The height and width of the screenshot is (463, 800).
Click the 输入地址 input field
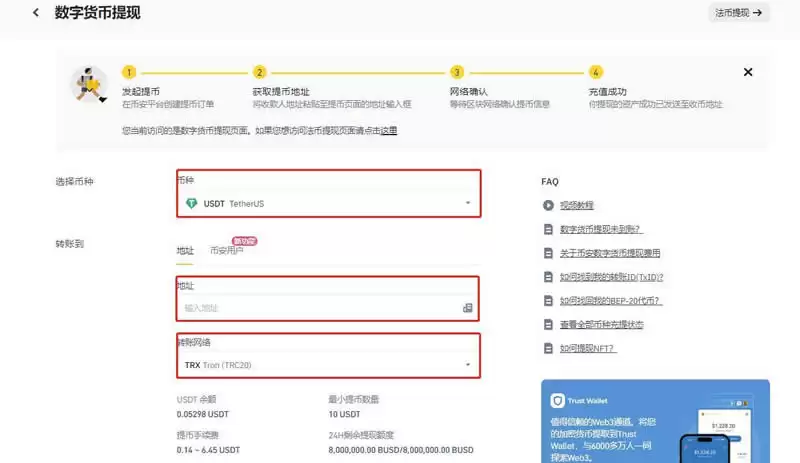point(320,308)
